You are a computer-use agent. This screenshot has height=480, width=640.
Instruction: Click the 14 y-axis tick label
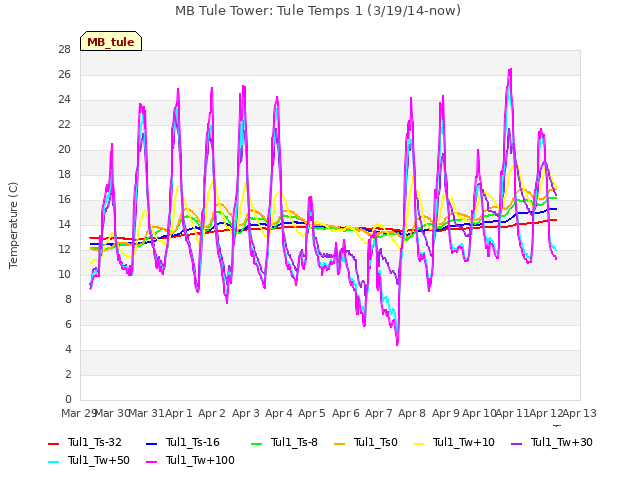click(64, 225)
